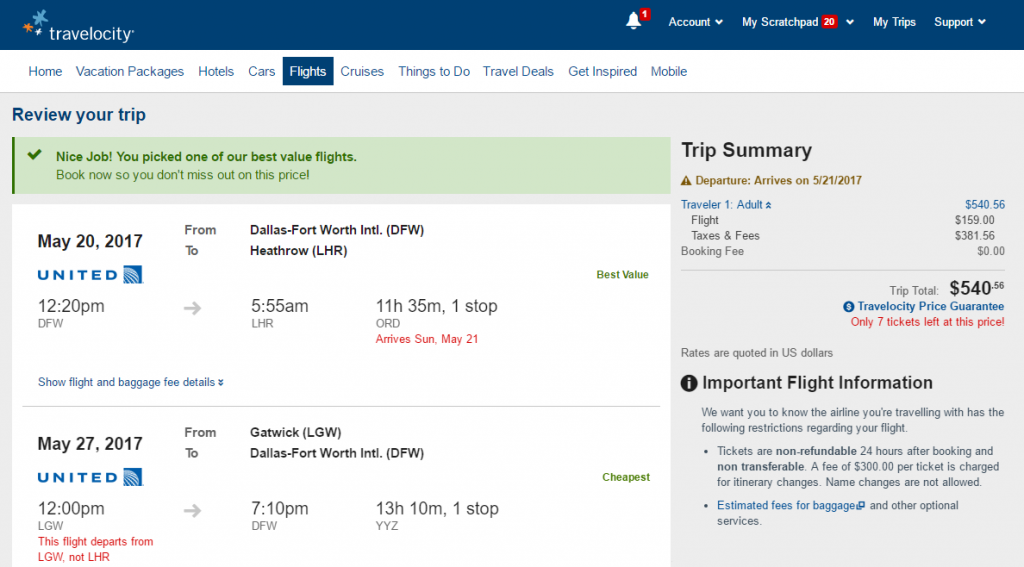Click the Travelocity logo

pyautogui.click(x=78, y=26)
